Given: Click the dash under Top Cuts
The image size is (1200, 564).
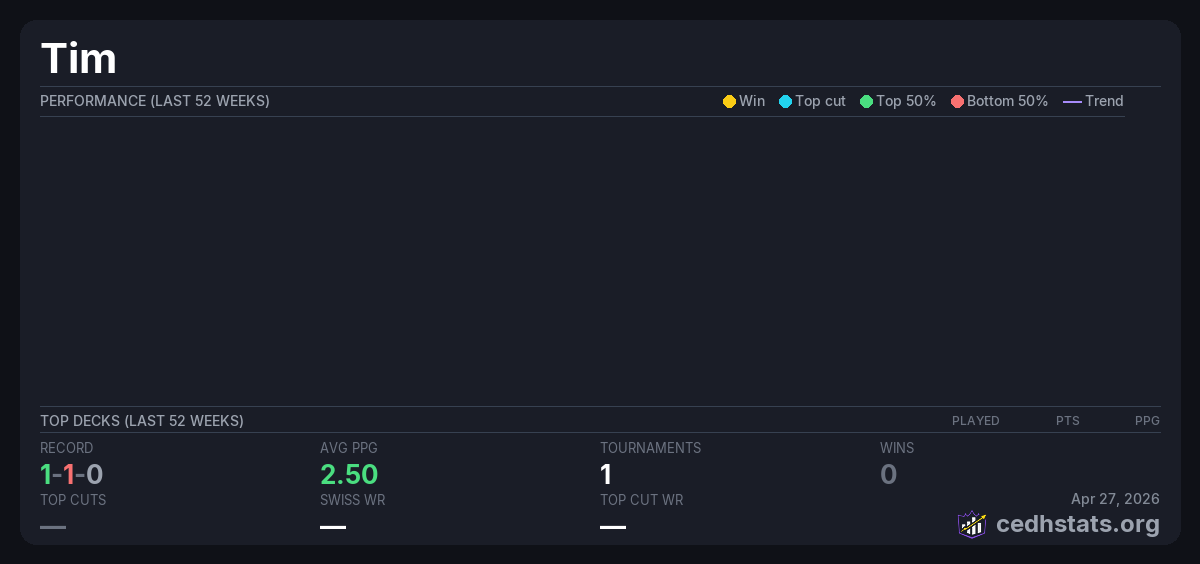Looking at the screenshot, I should pos(53,527).
